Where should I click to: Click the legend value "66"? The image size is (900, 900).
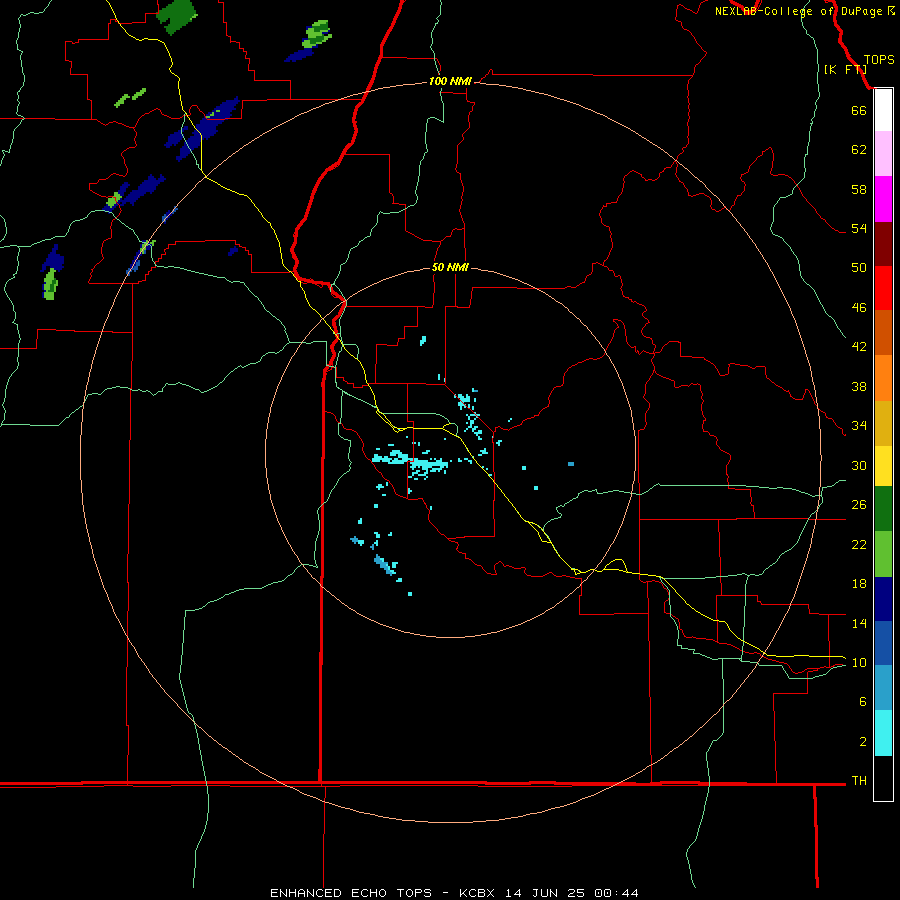859,110
